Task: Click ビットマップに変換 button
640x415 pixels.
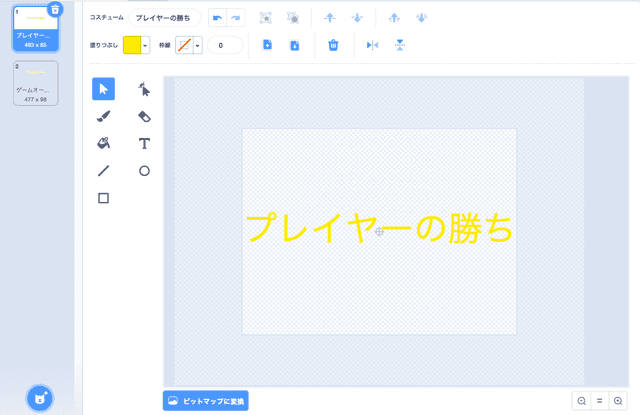Action: [x=206, y=401]
